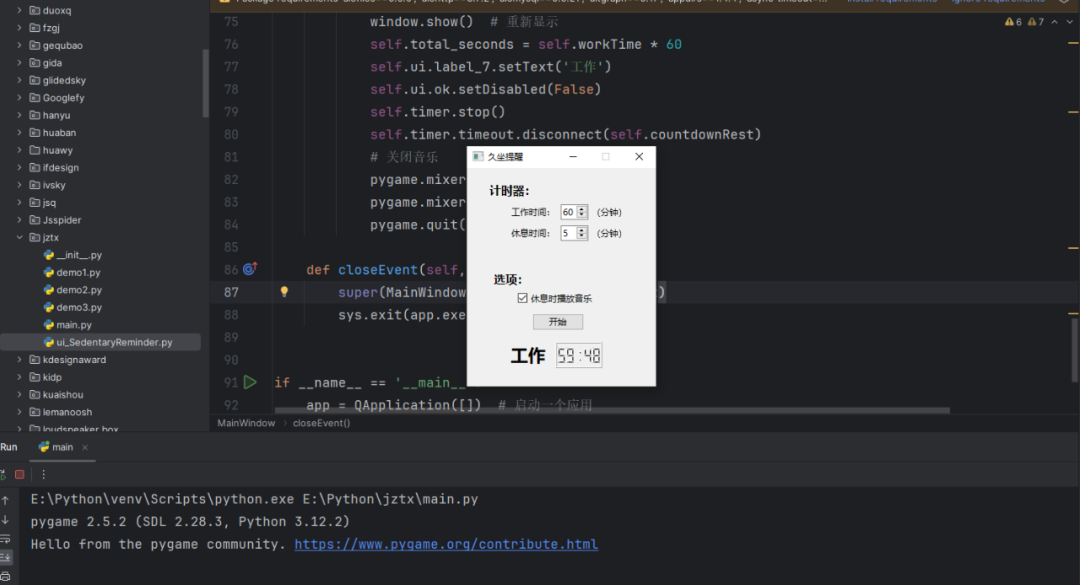
Task: Toggle scroll-to-end in the Run console
Action: [6, 557]
